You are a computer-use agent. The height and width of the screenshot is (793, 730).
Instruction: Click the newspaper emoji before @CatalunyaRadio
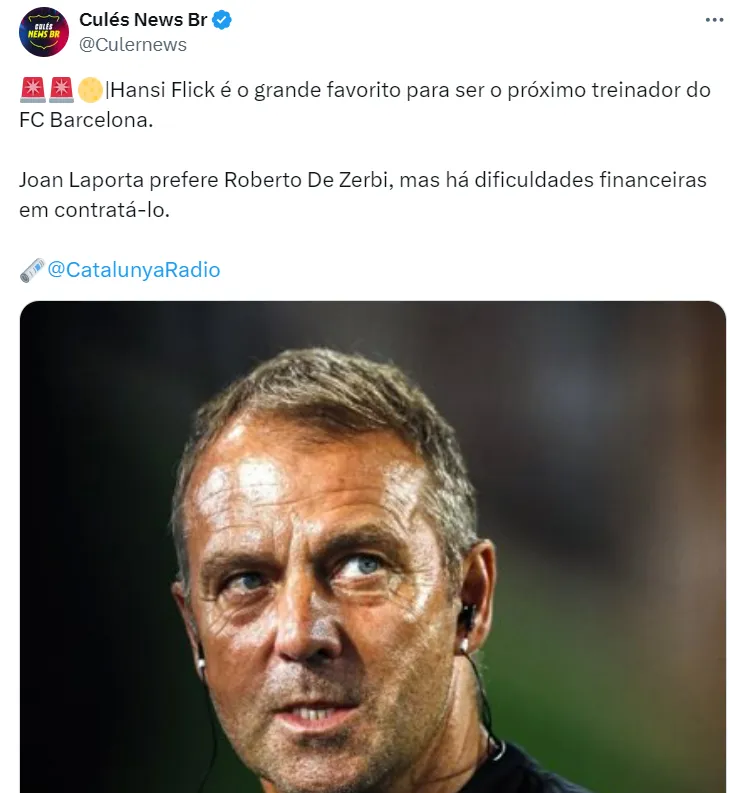click(32, 270)
